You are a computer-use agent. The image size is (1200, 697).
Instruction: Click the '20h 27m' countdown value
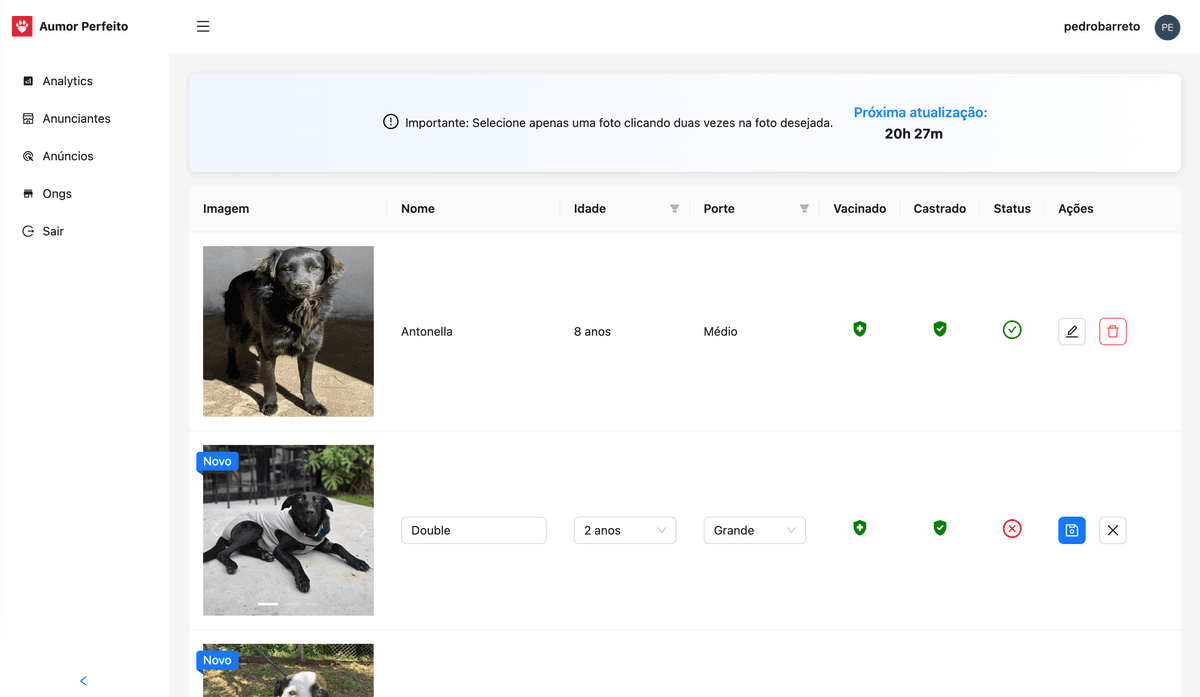(914, 133)
